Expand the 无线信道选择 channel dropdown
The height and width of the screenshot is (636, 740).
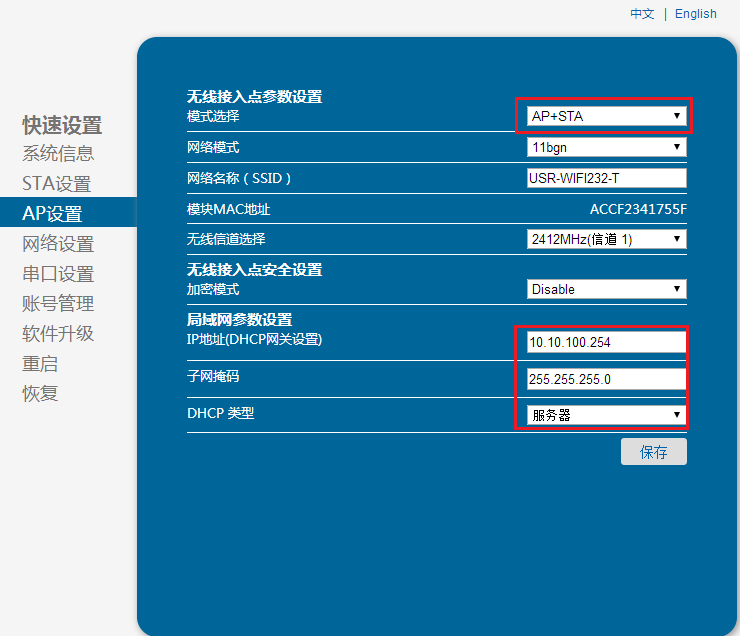(x=606, y=239)
